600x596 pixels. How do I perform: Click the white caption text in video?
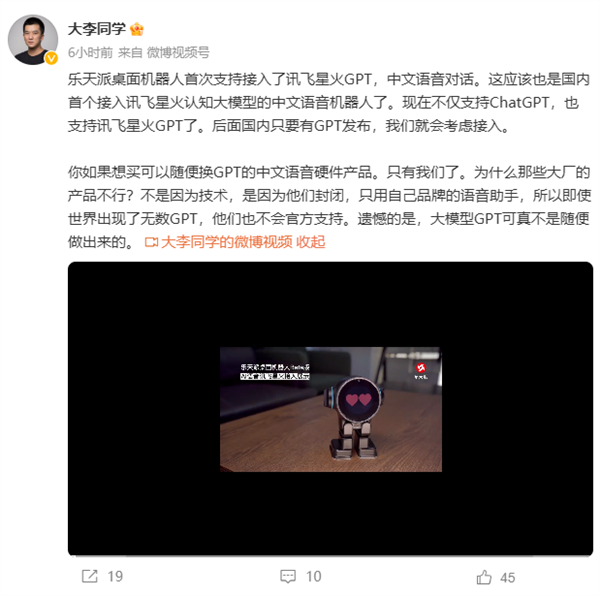tap(275, 371)
